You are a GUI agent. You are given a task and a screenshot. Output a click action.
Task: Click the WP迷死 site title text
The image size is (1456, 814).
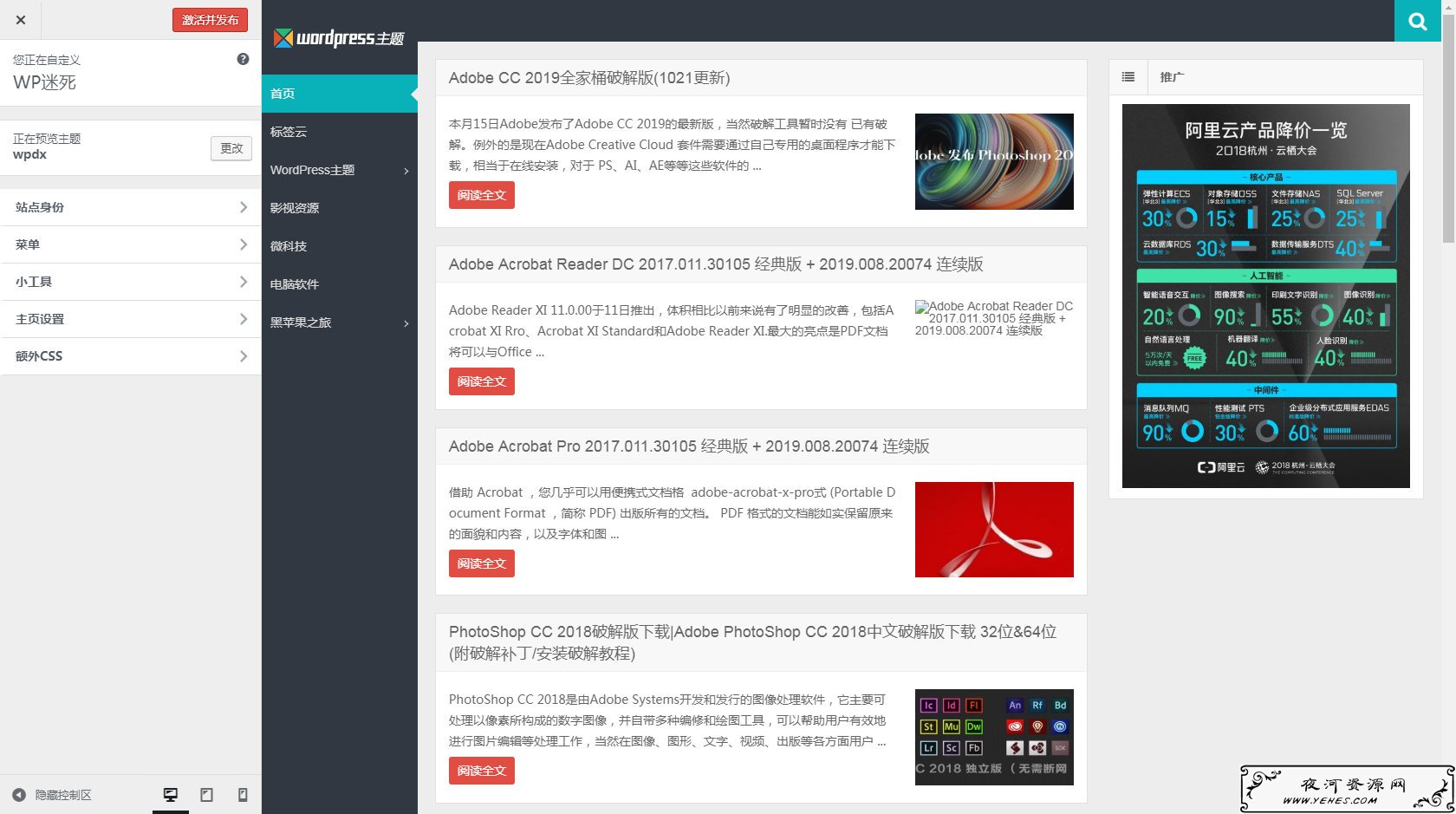click(45, 82)
